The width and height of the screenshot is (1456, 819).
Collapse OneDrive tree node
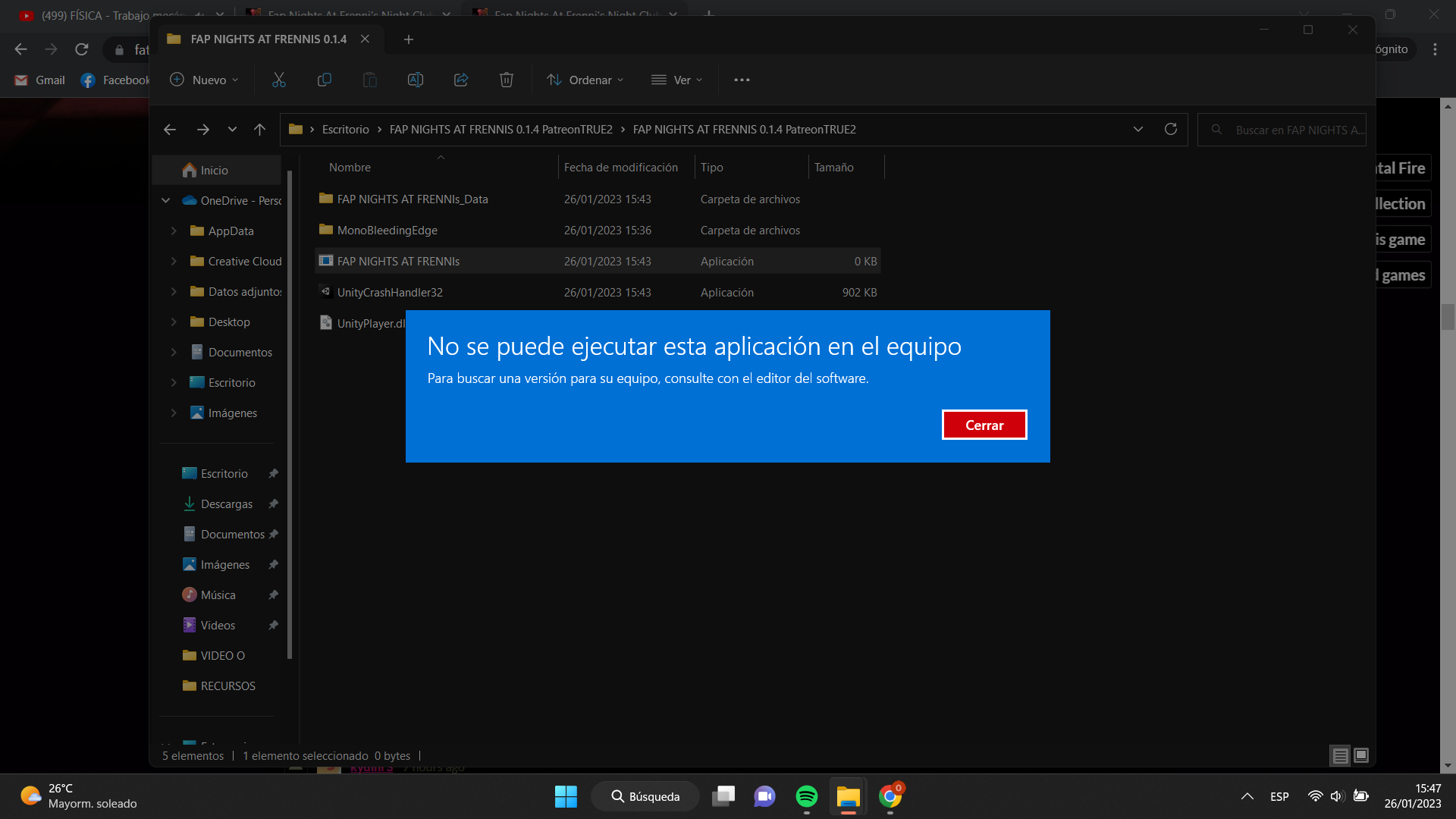point(165,200)
